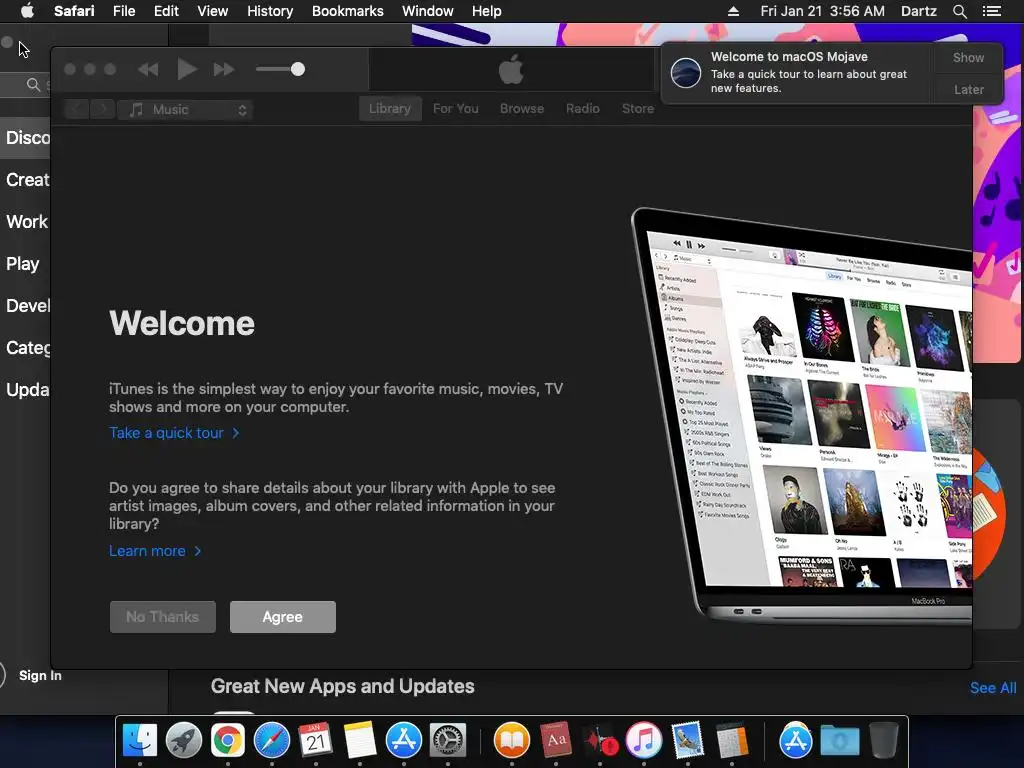
Task: Adjust the iTunes volume slider
Action: pyautogui.click(x=281, y=69)
